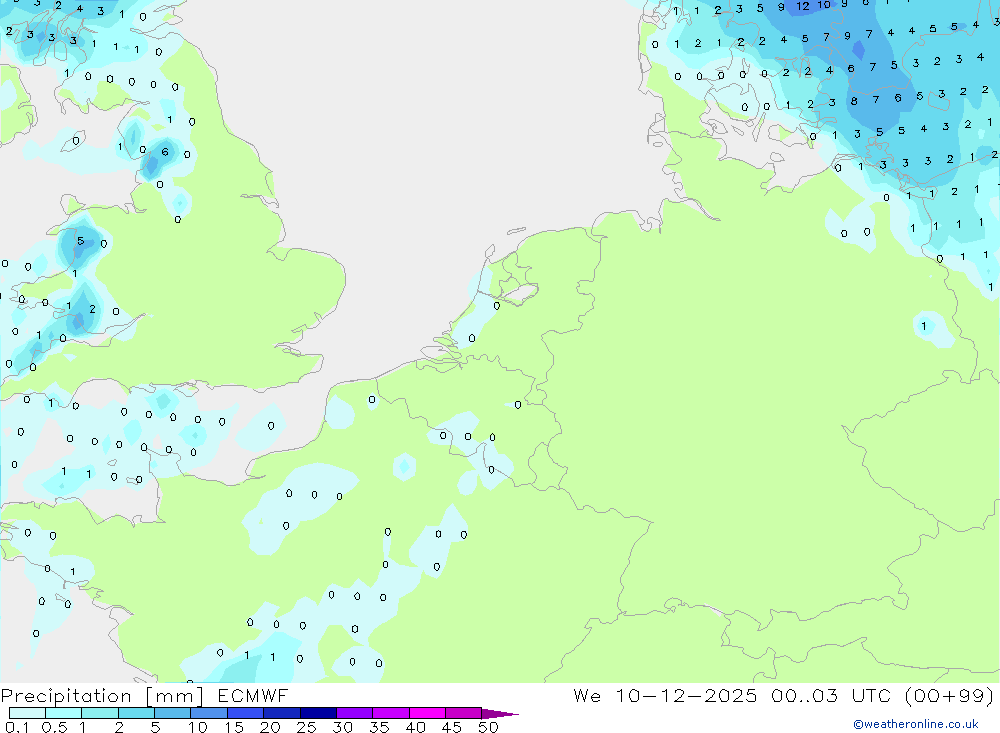The width and height of the screenshot is (1000, 733).
Task: Click the legend arrow tip beyond 50
Action: point(501,714)
